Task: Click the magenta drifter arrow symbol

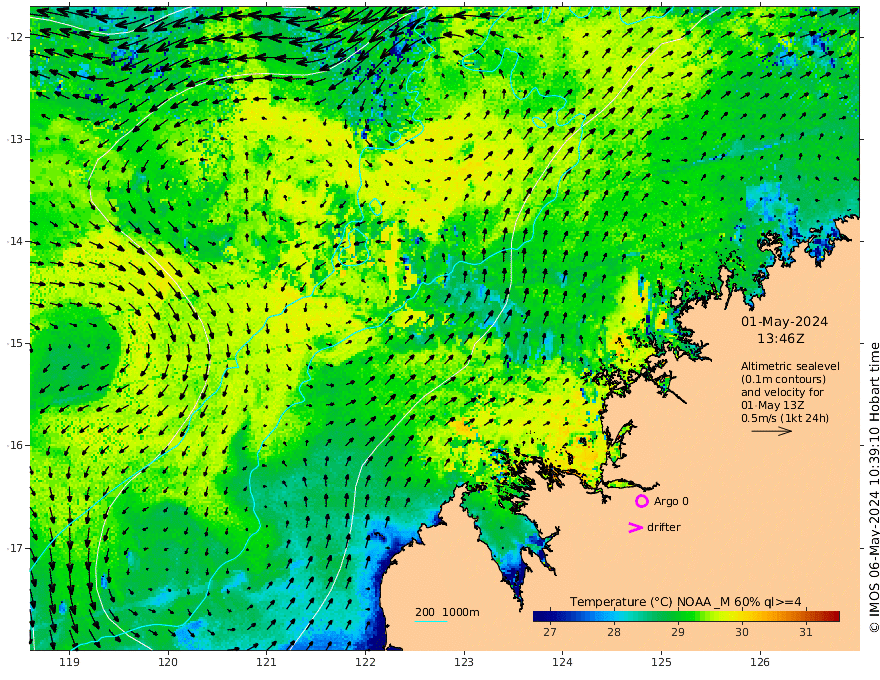Action: tap(635, 527)
